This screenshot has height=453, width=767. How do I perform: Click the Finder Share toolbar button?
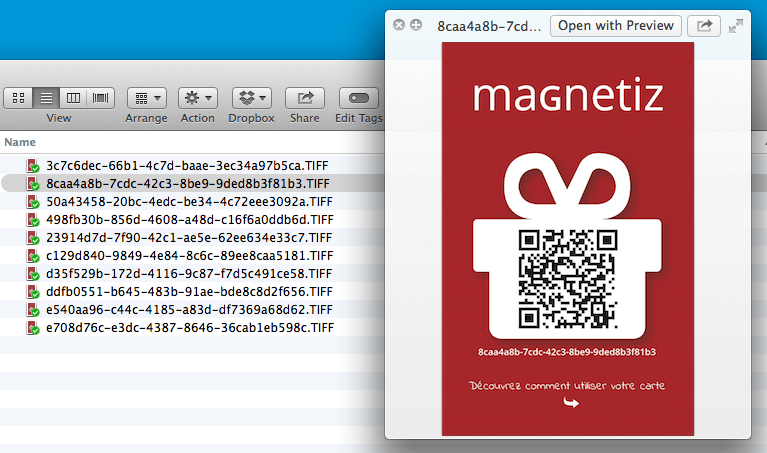[x=304, y=98]
